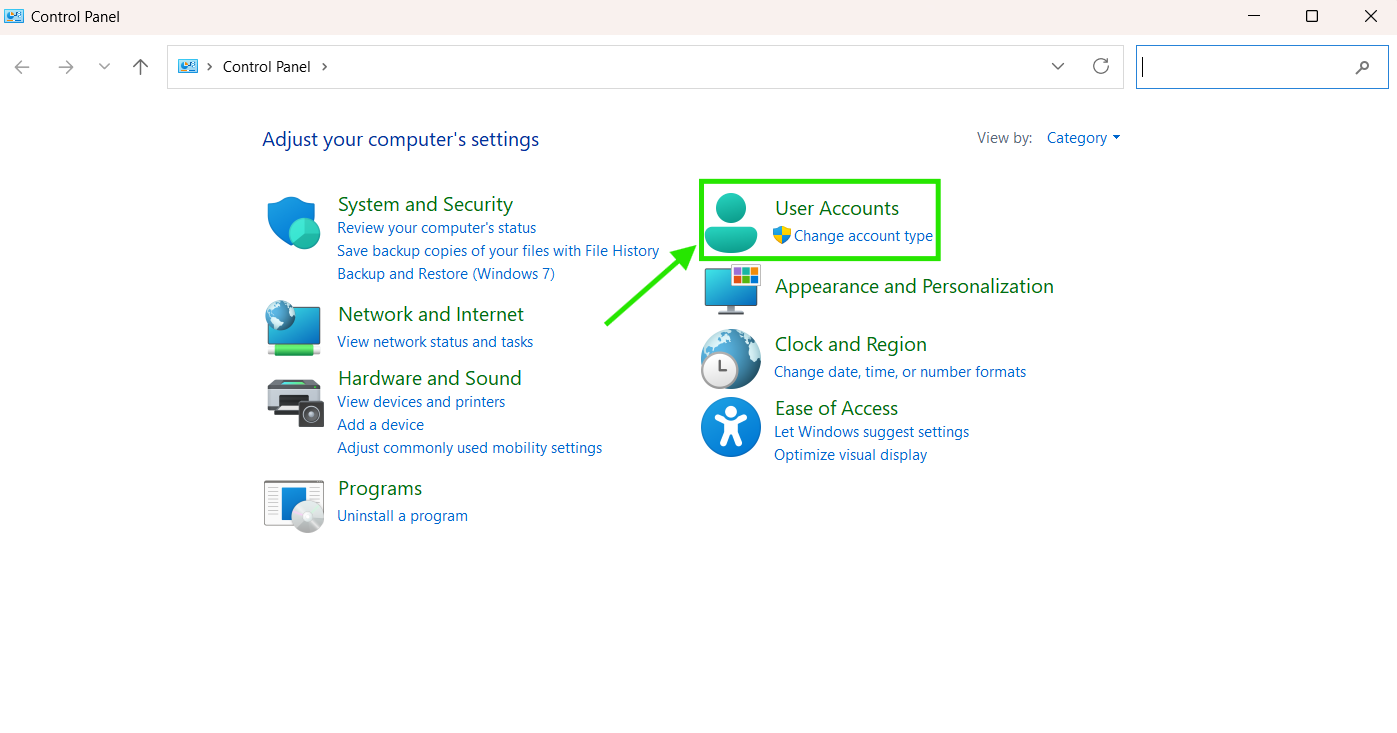Open the Clock and Region globe-clock icon
This screenshot has height=733, width=1397.
click(730, 359)
